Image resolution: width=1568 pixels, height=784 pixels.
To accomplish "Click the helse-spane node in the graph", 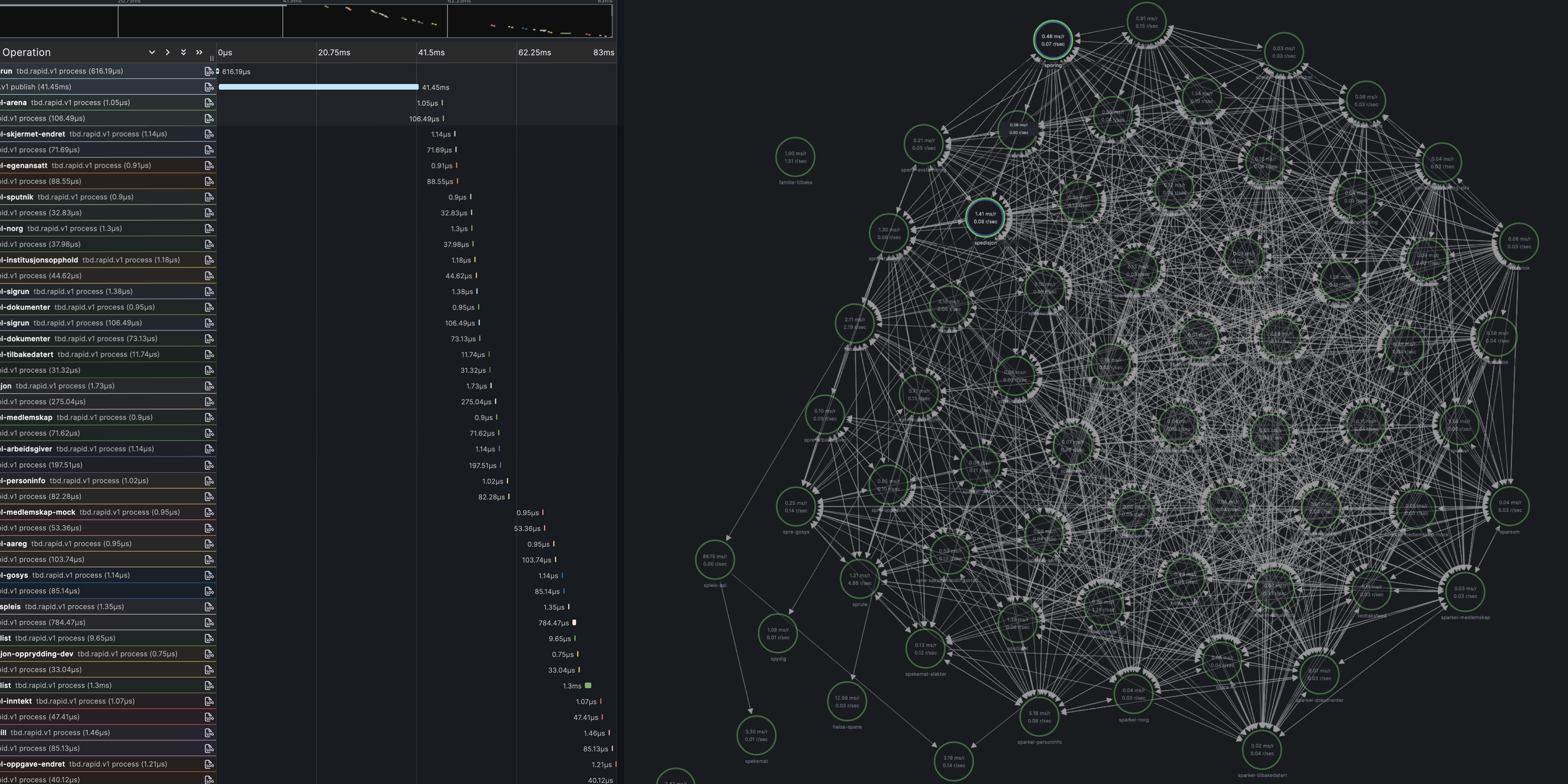I will pyautogui.click(x=847, y=702).
